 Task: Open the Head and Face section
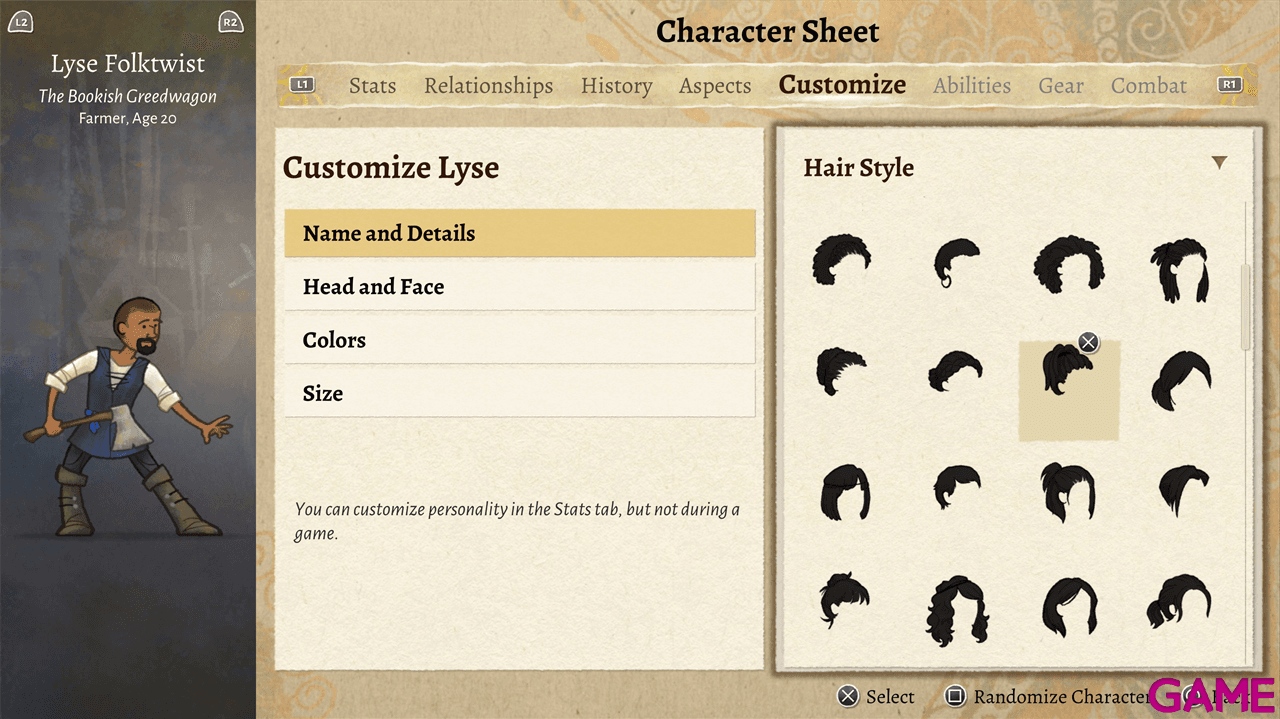[x=520, y=287]
